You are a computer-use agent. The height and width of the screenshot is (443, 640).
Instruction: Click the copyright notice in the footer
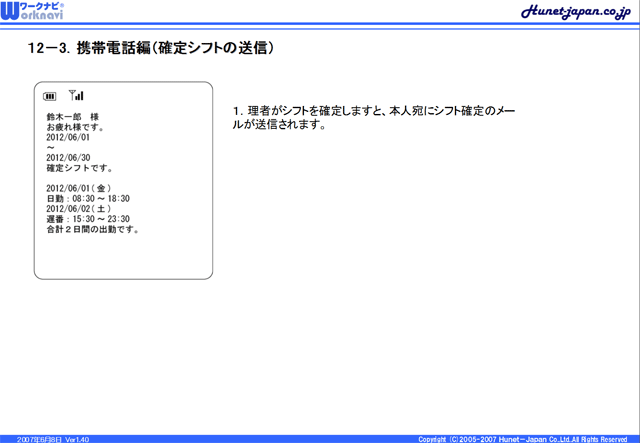pyautogui.click(x=522, y=438)
